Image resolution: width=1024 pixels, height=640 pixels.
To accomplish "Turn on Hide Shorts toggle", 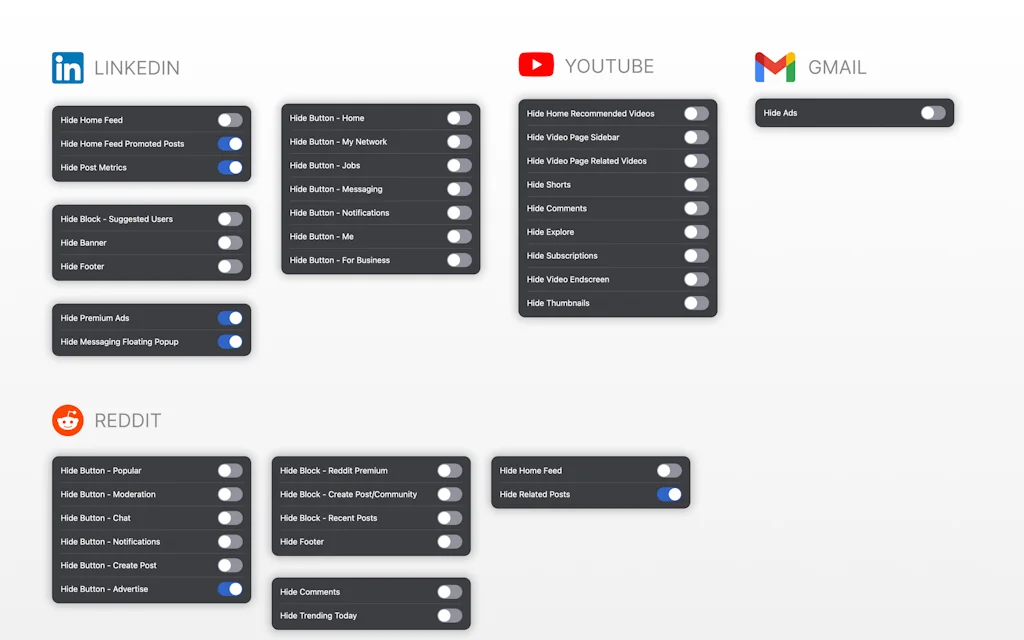I will point(696,185).
